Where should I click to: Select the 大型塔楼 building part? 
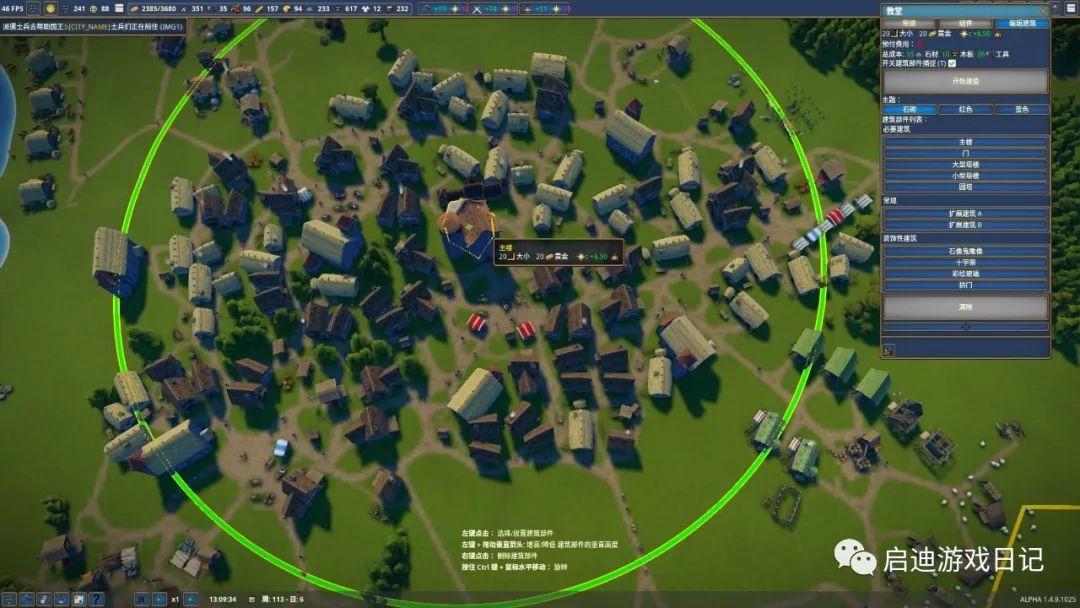point(966,165)
